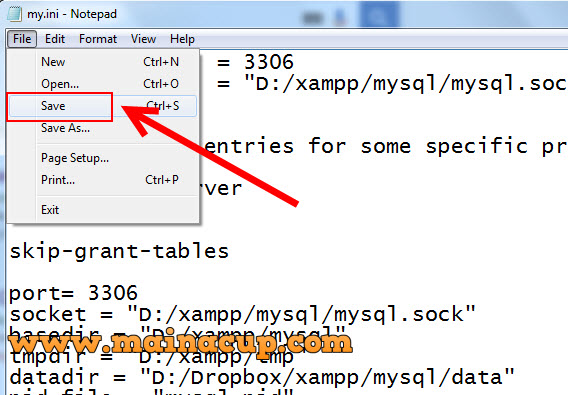Select Print... in the File menu

coord(103,180)
